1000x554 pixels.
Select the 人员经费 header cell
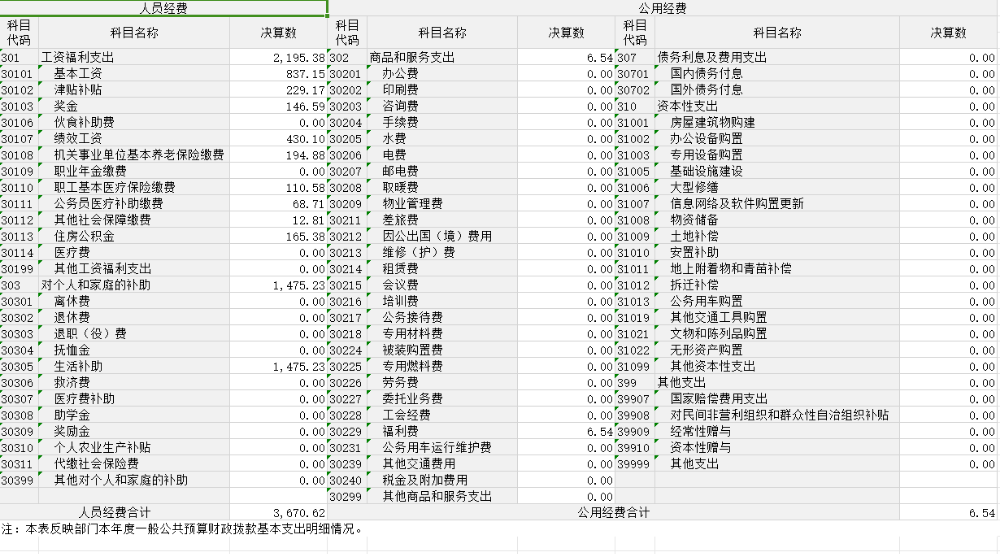(x=163, y=8)
